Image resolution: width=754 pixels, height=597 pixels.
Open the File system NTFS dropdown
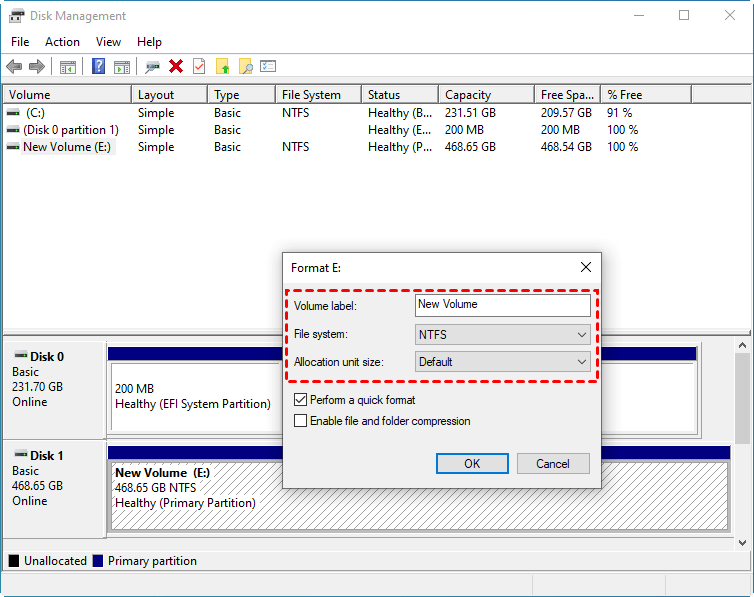point(503,335)
